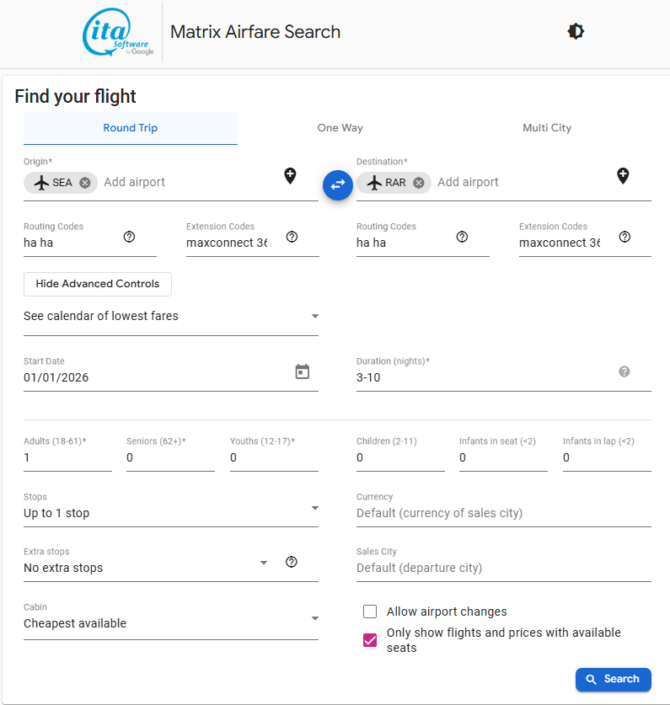Remove the SEA airport chip
Screen dimensions: 670x705
pos(85,183)
